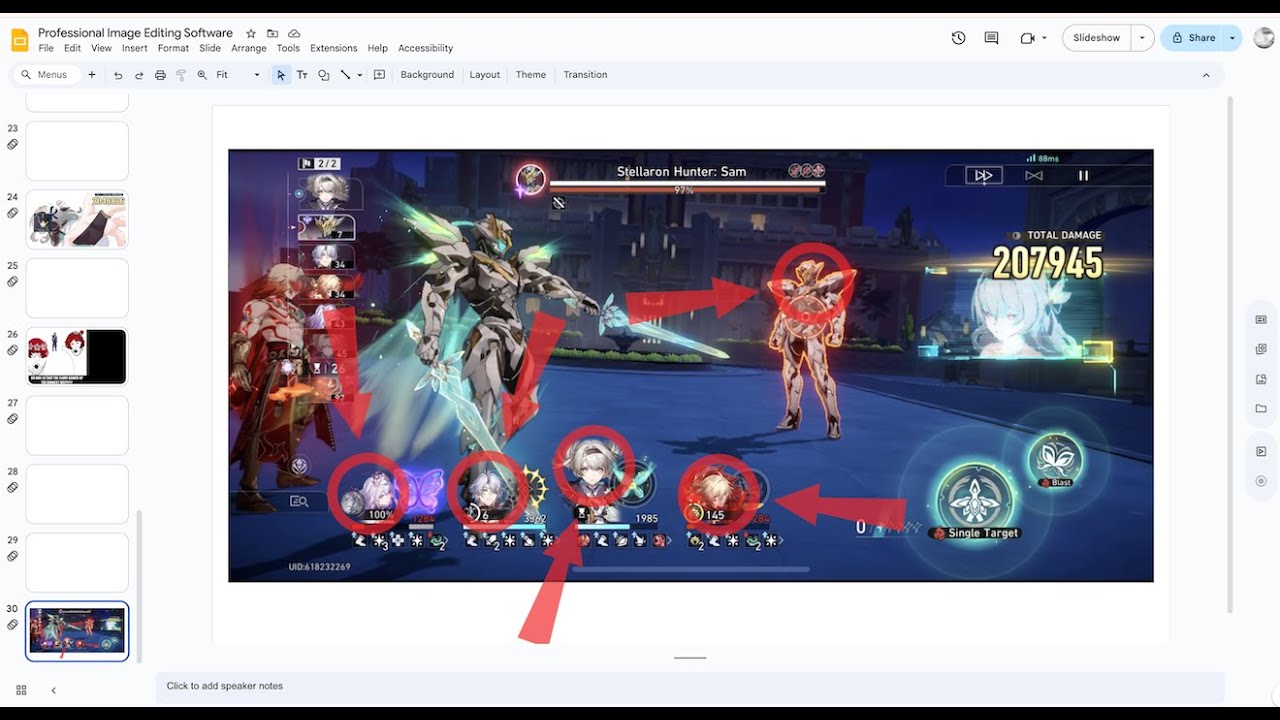The height and width of the screenshot is (720, 1280).
Task: Select the slide 24 thumbnail
Action: click(x=77, y=219)
